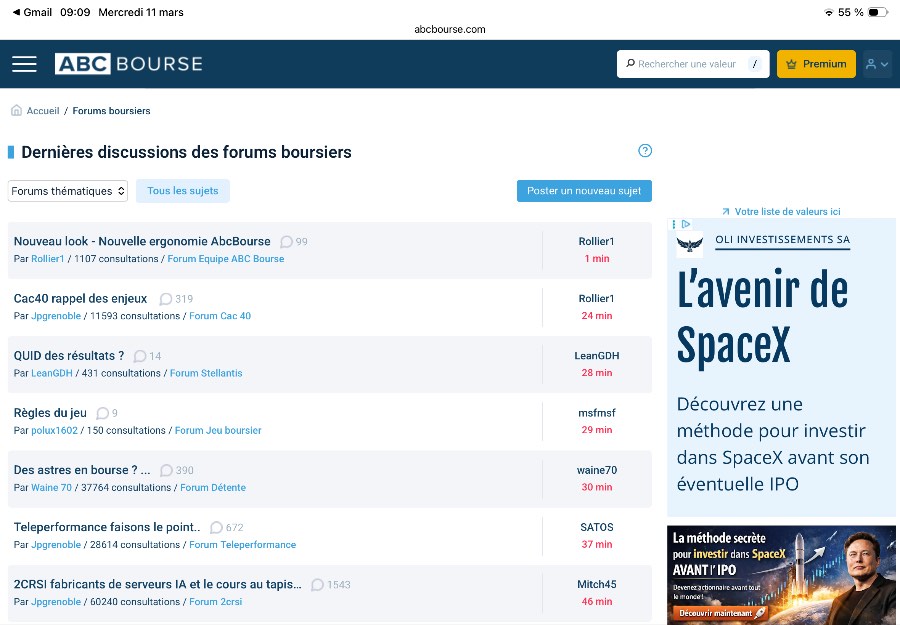Click the ABC Bourse logo
Viewport: 900px width, 625px height.
[128, 64]
